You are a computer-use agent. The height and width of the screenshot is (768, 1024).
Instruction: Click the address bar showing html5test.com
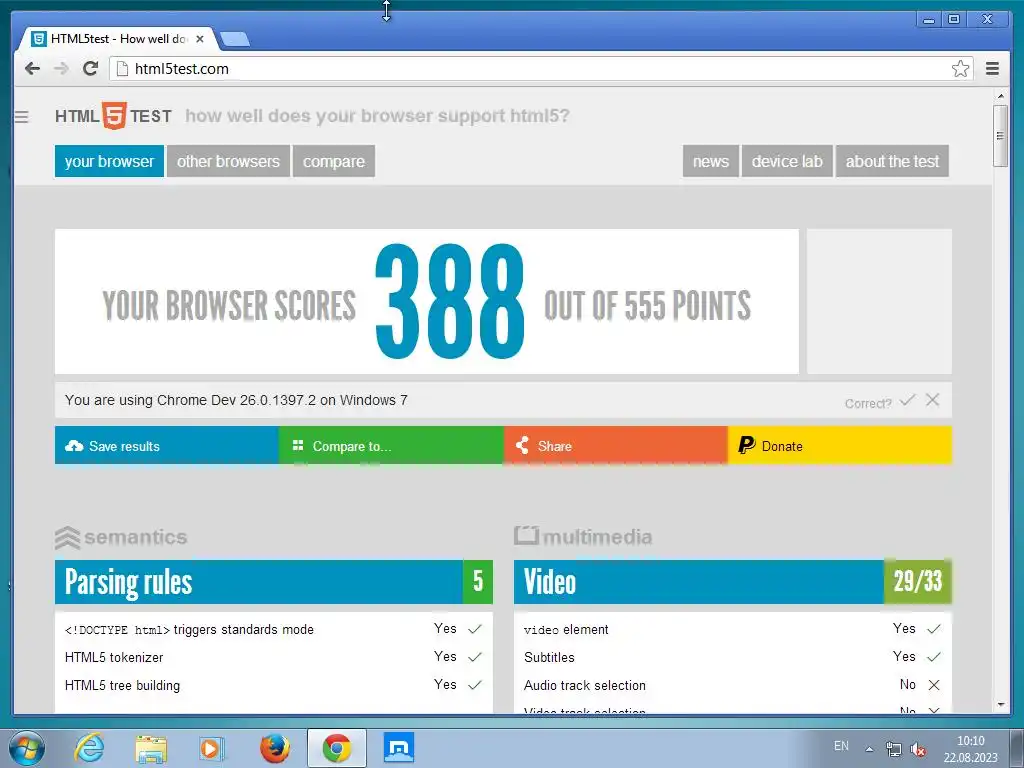tap(541, 69)
